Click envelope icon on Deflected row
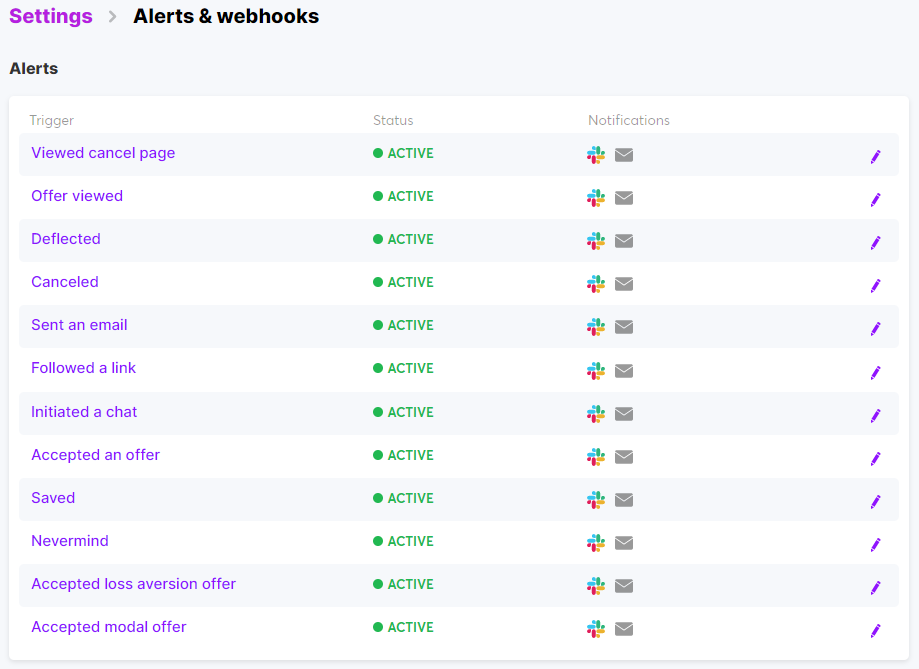The image size is (919, 669). (x=624, y=240)
